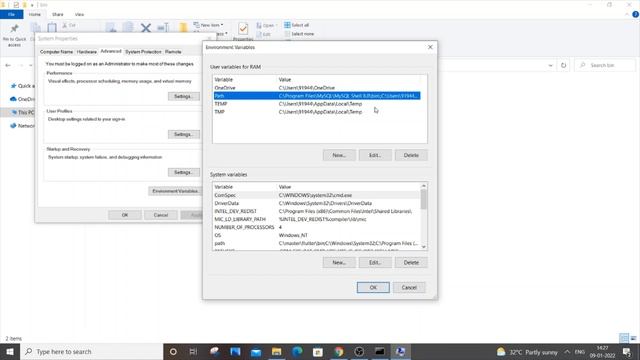Click Edit under System variables
Image resolution: width=640 pixels, height=360 pixels.
(x=375, y=262)
